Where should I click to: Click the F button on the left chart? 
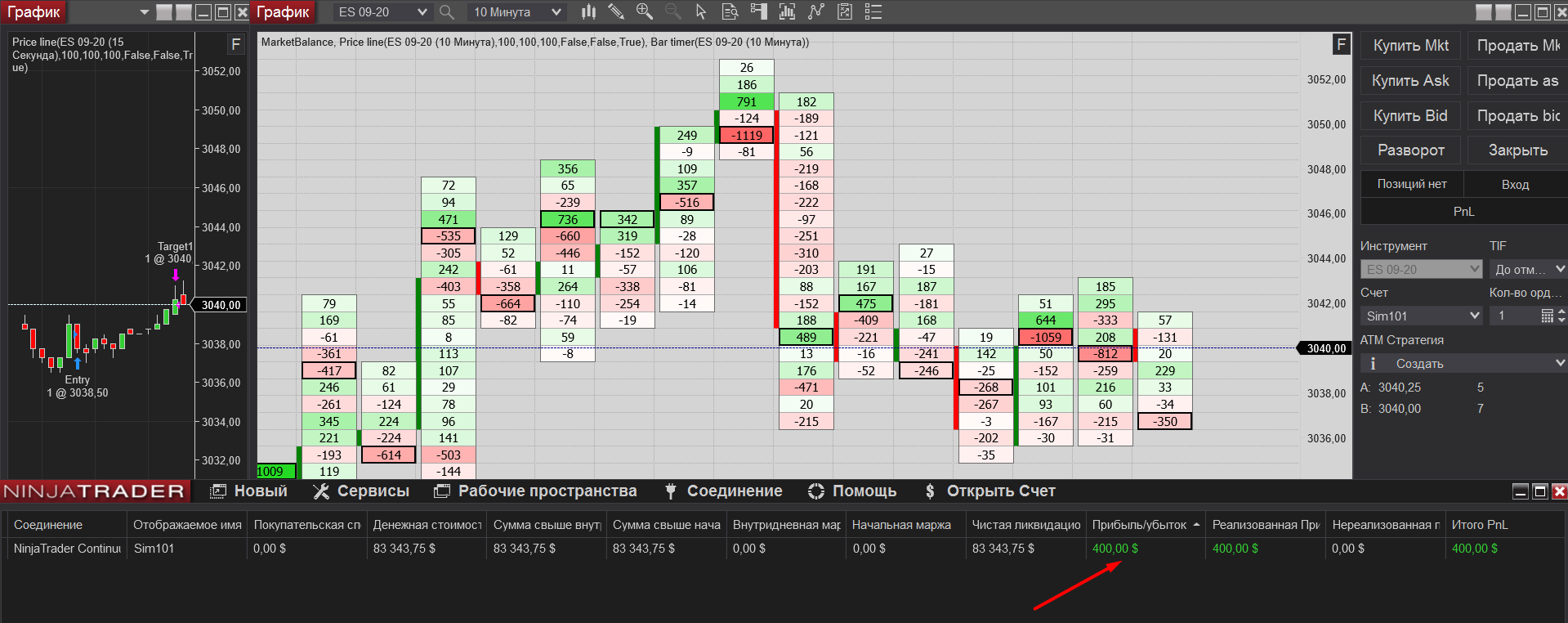(x=235, y=44)
